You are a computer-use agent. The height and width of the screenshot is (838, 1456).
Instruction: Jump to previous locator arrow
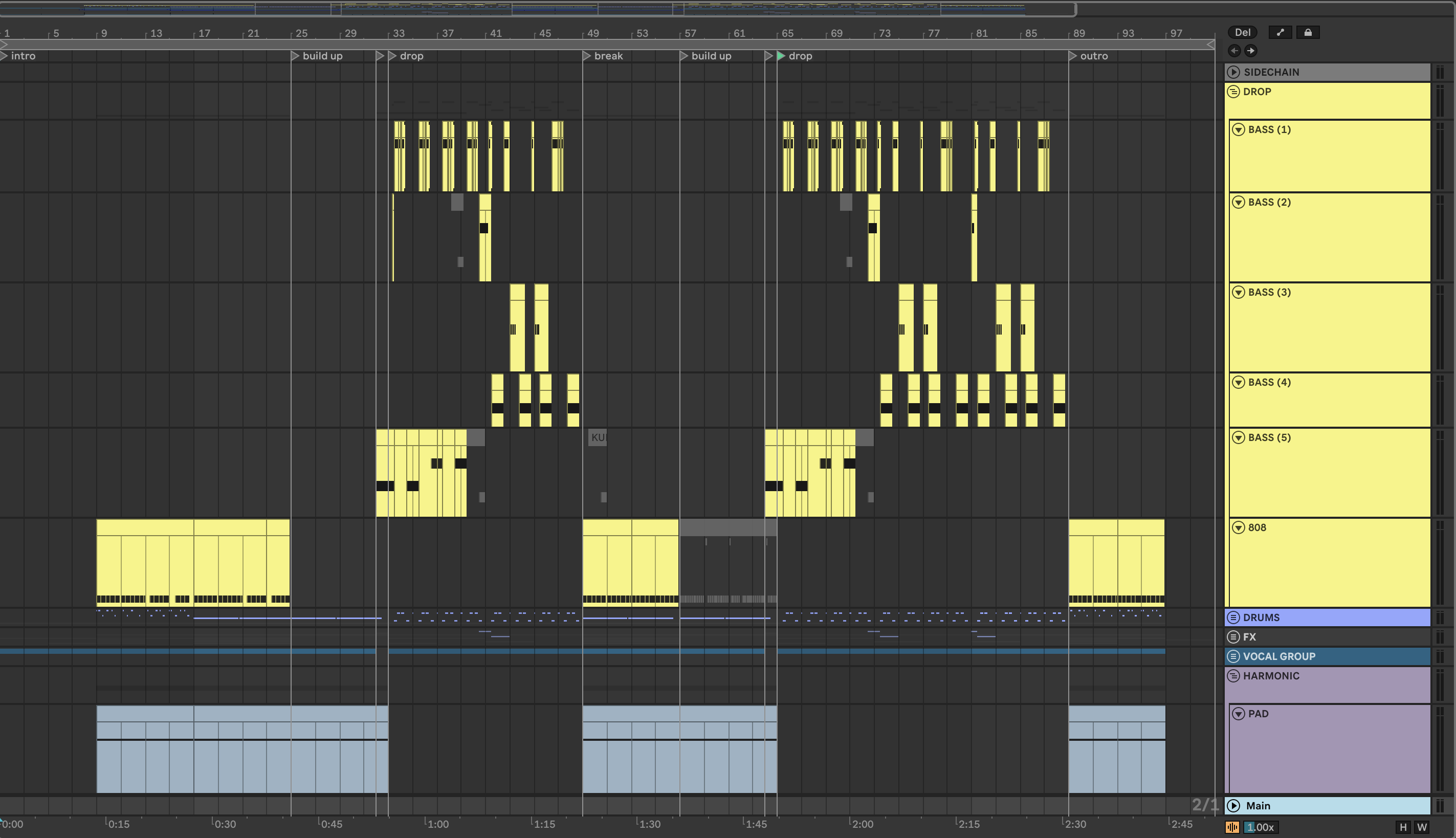(x=1234, y=51)
